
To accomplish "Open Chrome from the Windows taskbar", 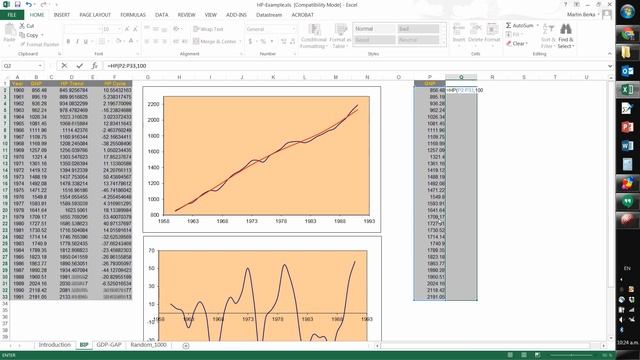I will (x=627, y=33).
